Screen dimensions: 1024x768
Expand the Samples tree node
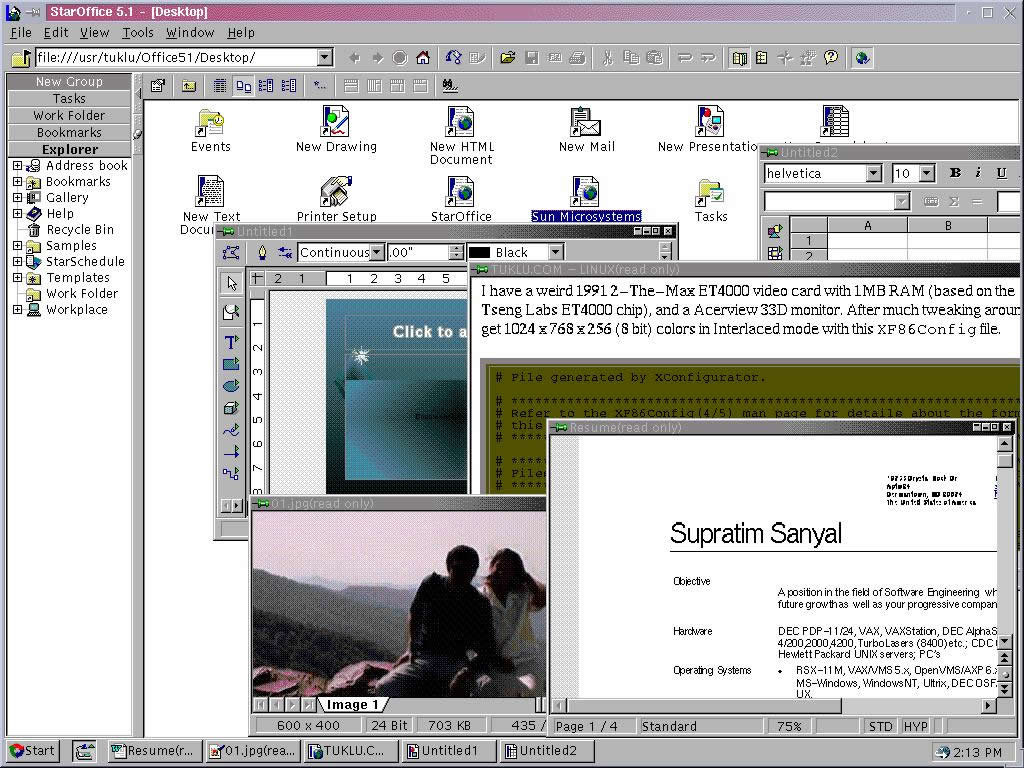(x=18, y=246)
